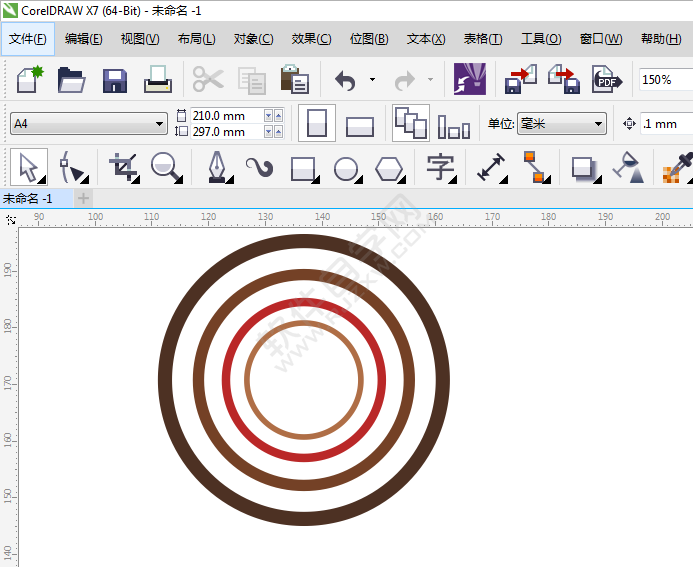Viewport: 693px width, 567px height.
Task: Open the 位图(B) menu
Action: tap(368, 39)
